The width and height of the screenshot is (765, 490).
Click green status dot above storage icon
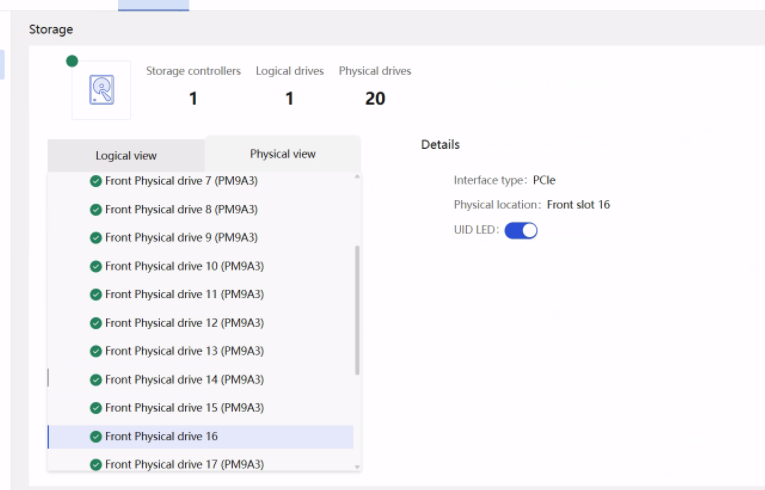click(72, 61)
